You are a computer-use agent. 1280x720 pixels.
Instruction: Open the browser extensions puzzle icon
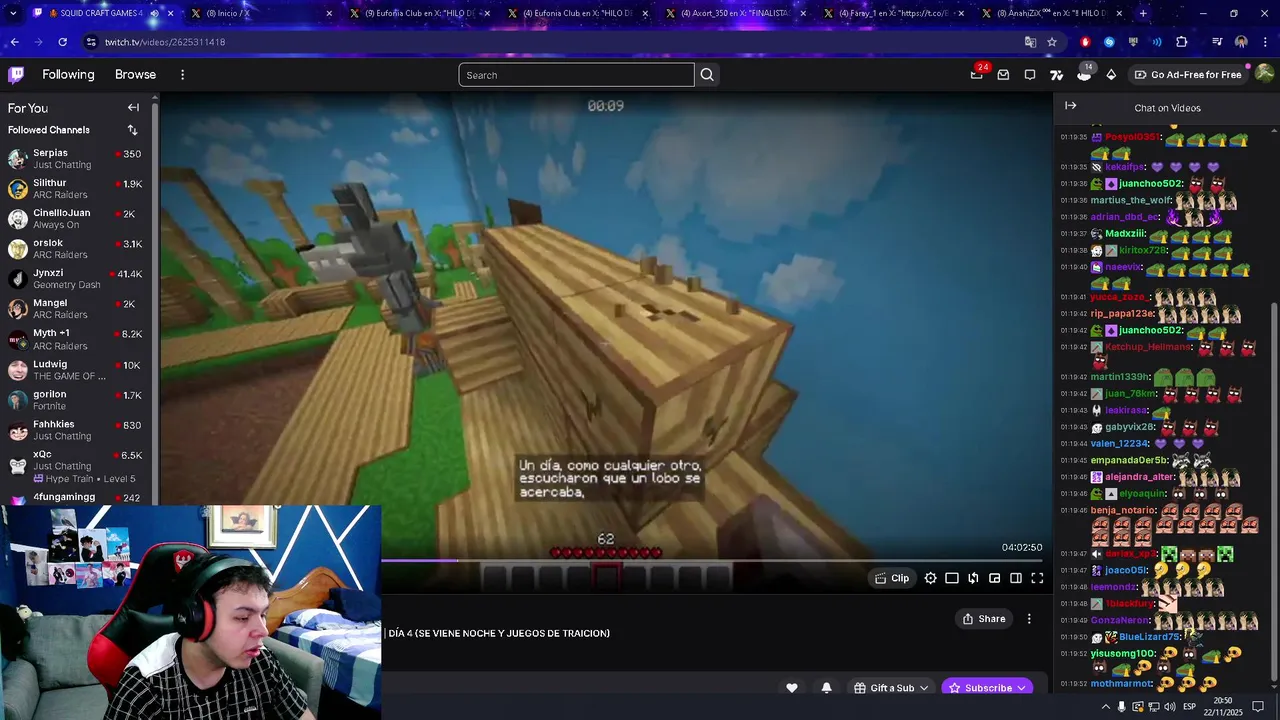(1181, 42)
